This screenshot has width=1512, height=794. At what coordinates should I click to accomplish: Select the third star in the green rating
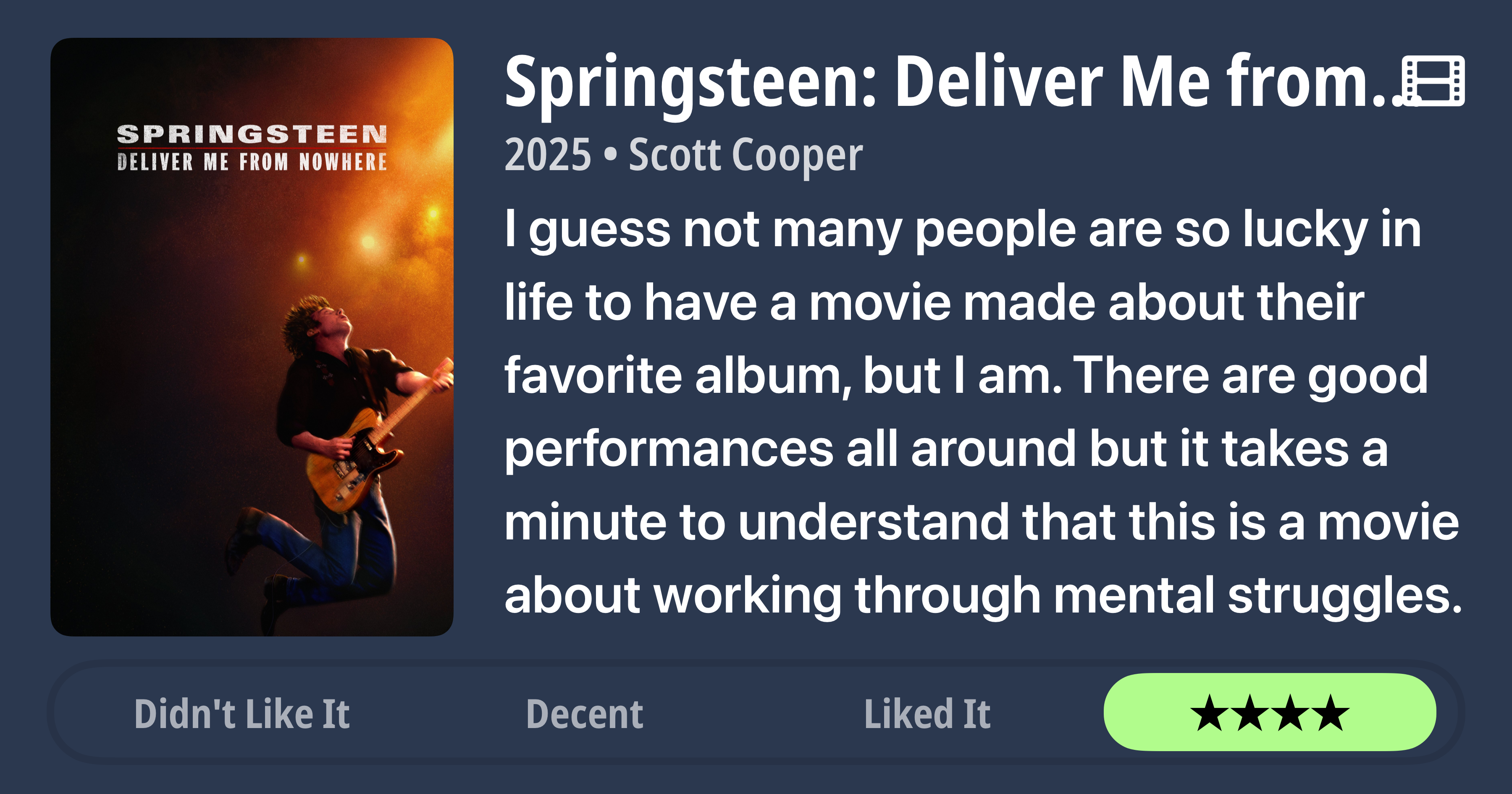click(1290, 713)
